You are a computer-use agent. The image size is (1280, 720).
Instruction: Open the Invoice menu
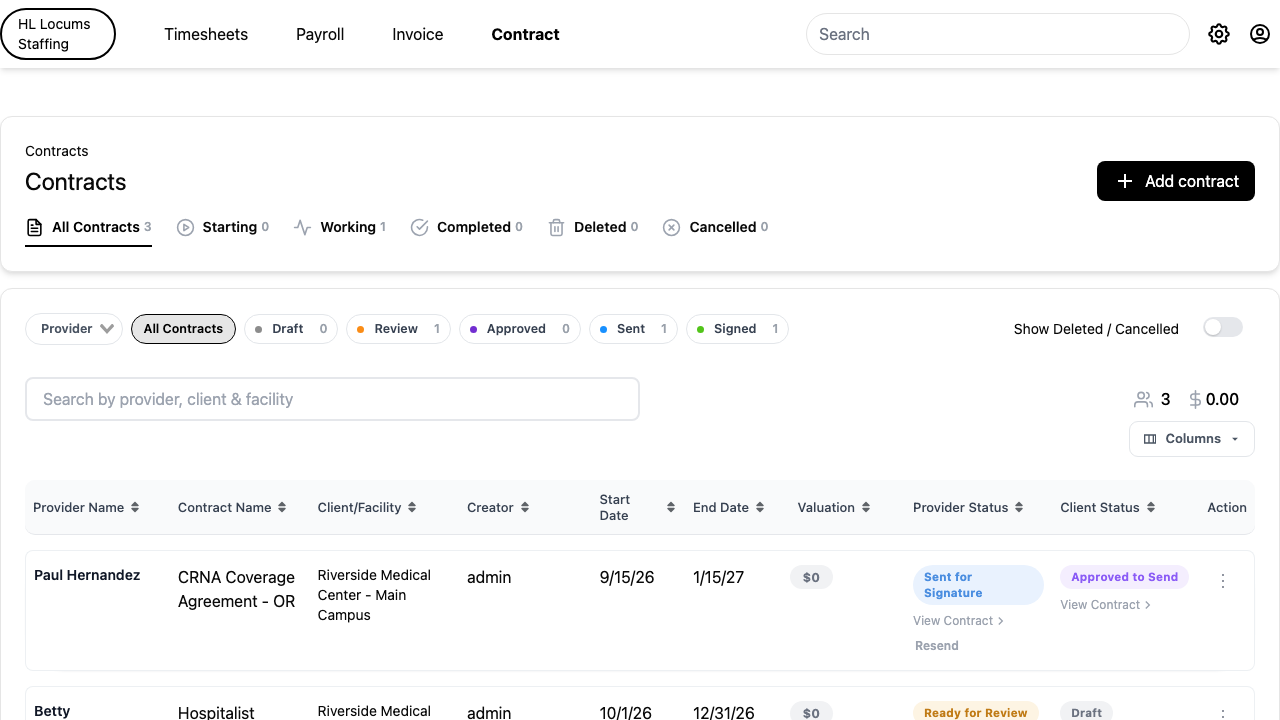418,34
